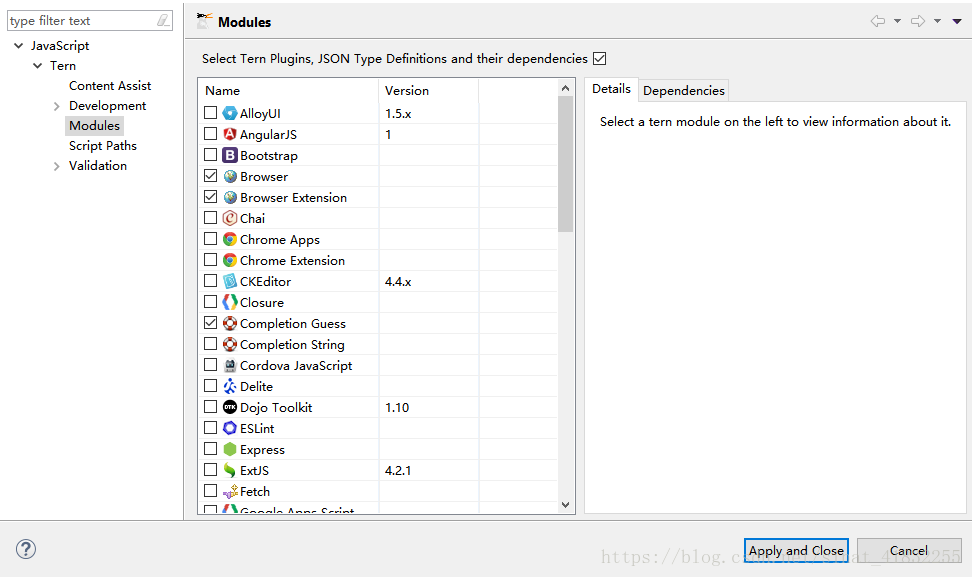The image size is (972, 577).
Task: Check the ESLint module checkbox
Action: point(211,428)
